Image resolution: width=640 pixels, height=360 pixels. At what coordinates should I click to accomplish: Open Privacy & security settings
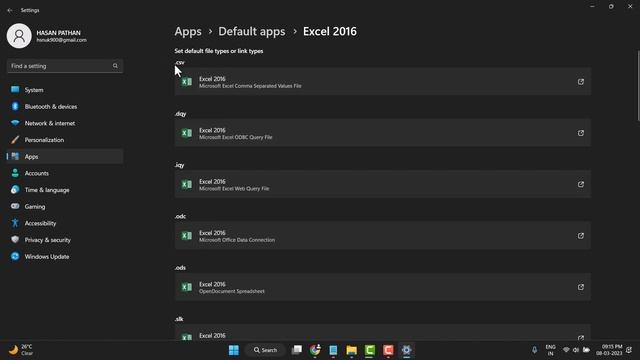tap(65, 240)
